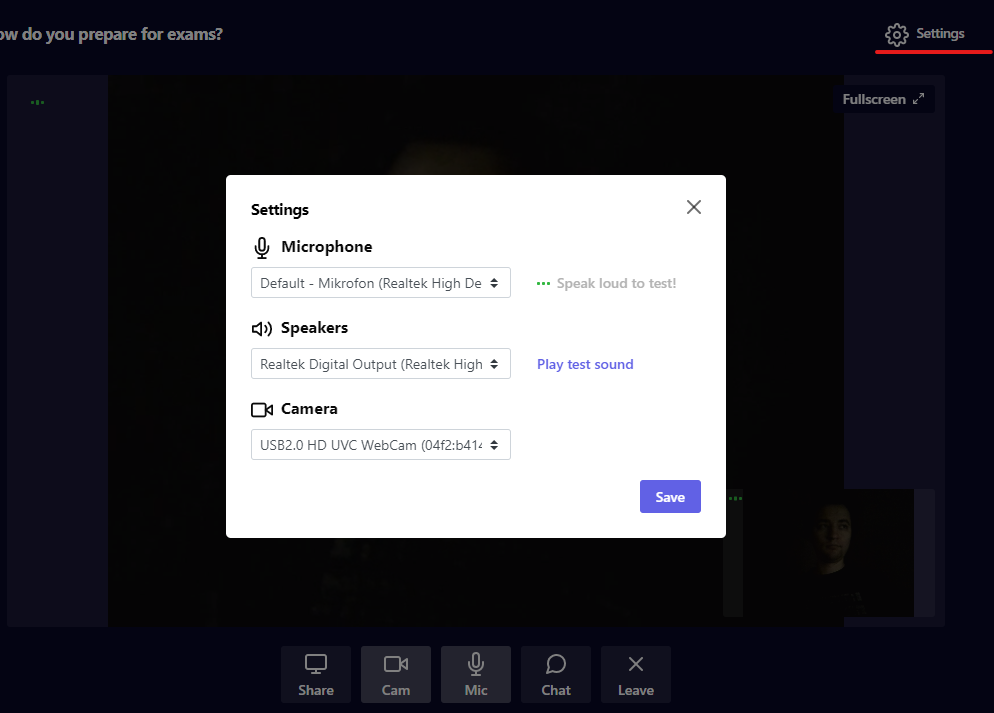Click the 'Speak loud to test!' text
Screen dimensions: 994x713
coord(616,283)
